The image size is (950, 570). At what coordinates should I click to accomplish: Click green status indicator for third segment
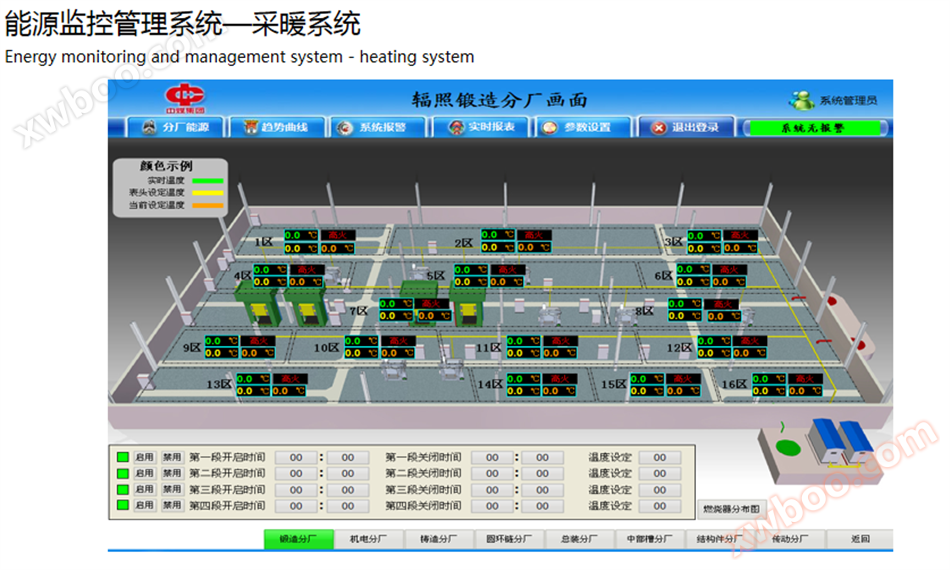[123, 489]
